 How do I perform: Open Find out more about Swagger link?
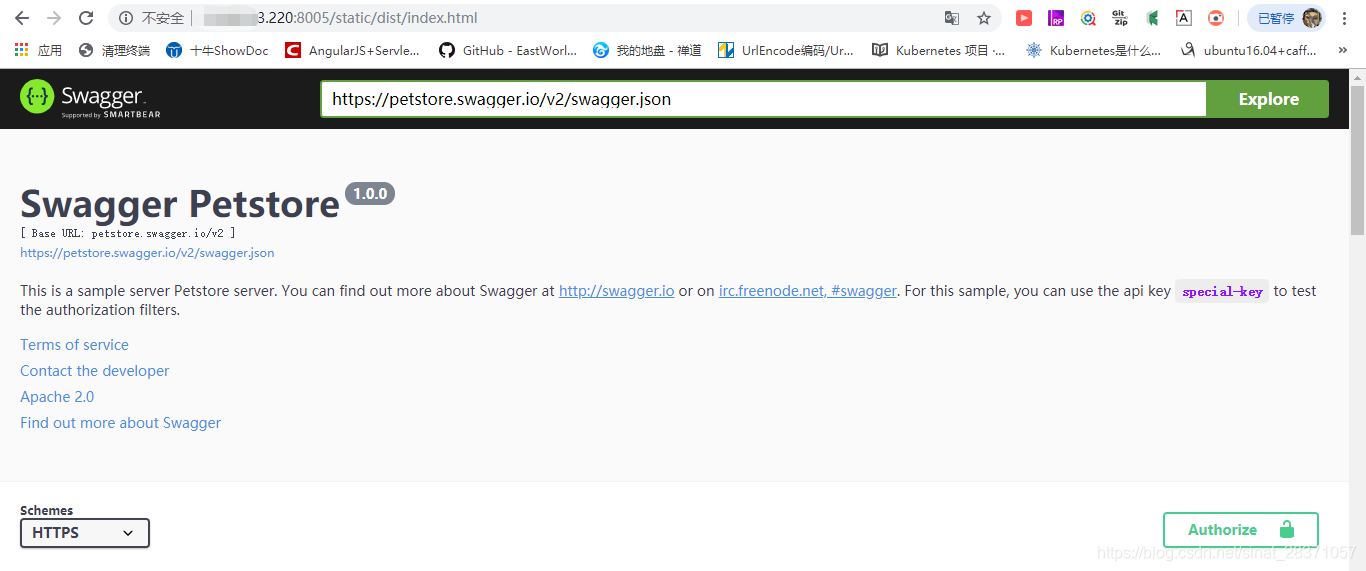[x=120, y=423]
